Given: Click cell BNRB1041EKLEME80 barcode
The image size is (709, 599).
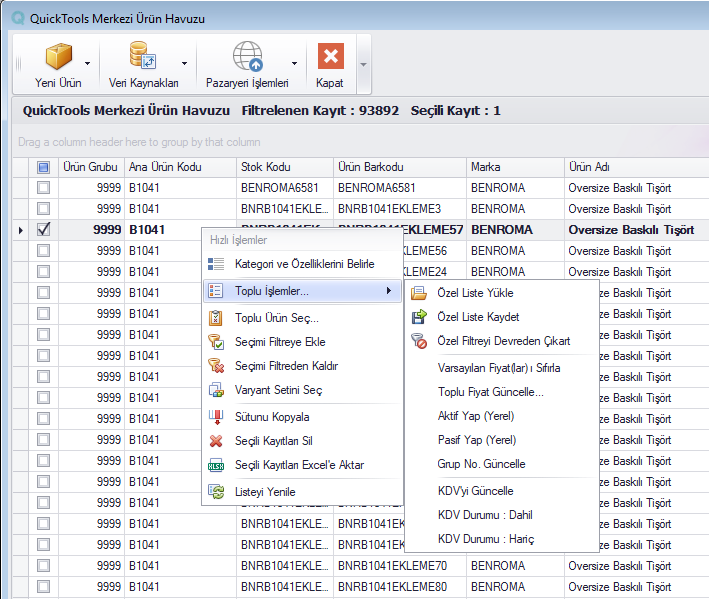Looking at the screenshot, I should point(399,587).
